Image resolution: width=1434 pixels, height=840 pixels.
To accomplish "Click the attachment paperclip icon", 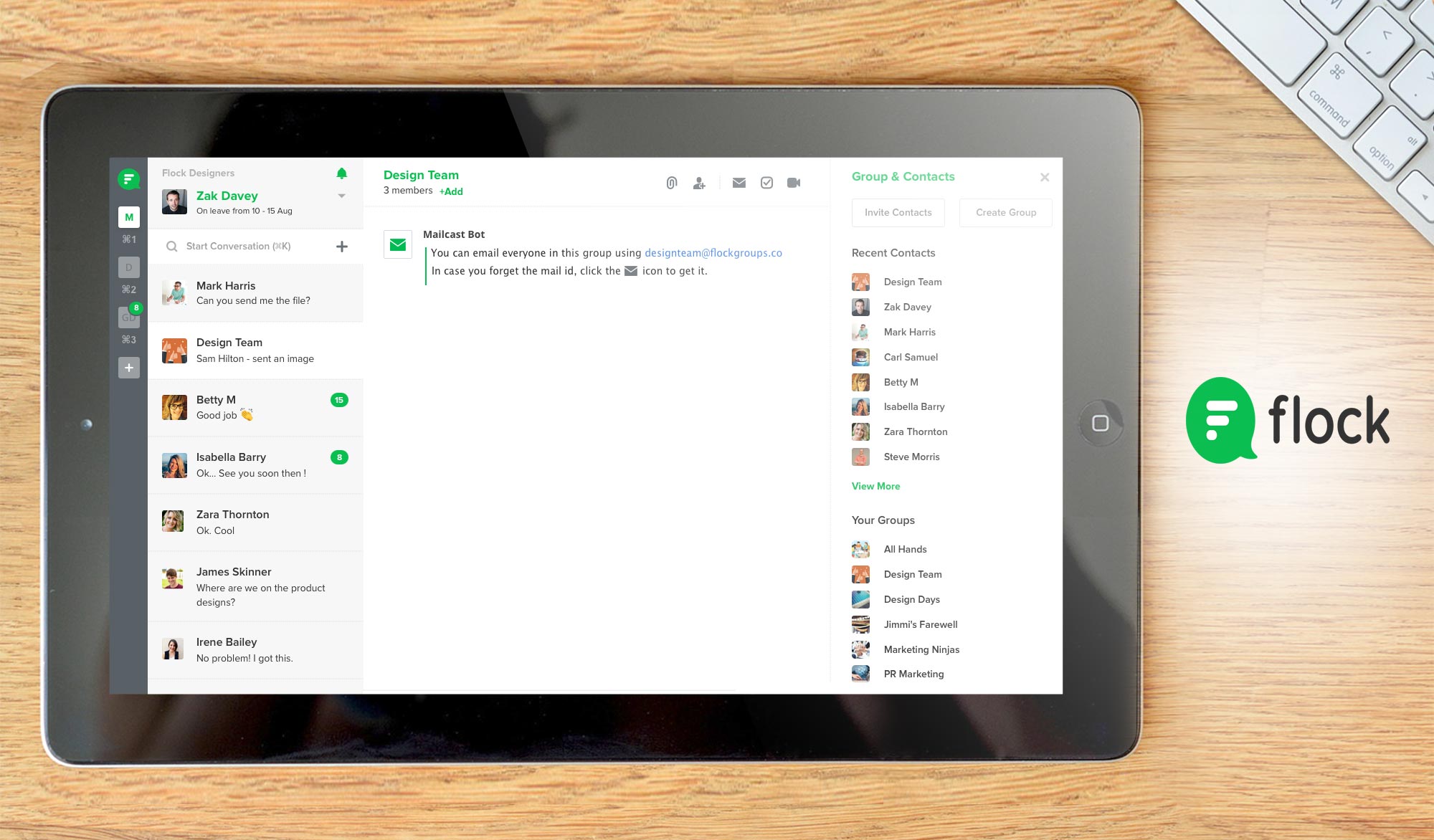I will pyautogui.click(x=671, y=183).
